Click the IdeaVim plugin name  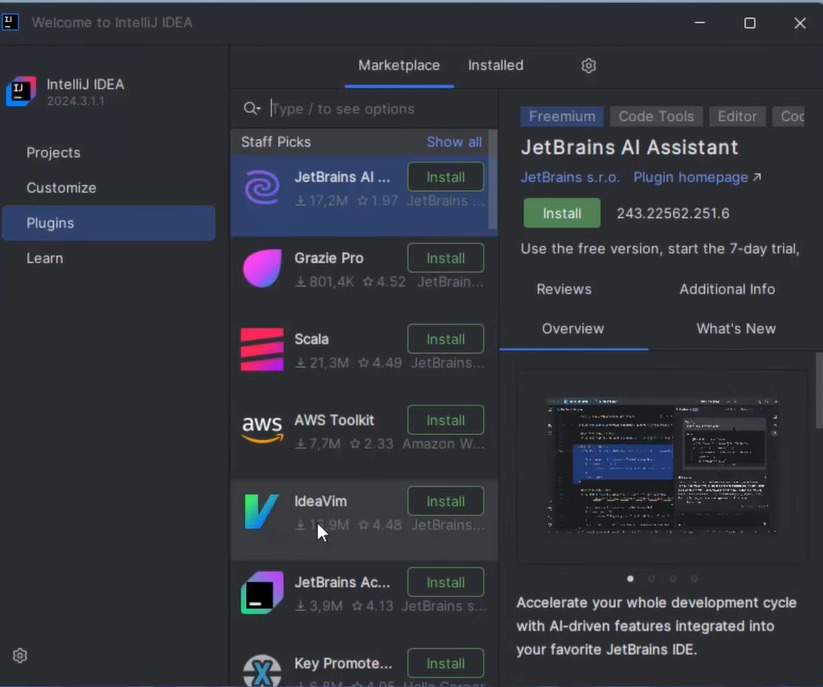[320, 501]
